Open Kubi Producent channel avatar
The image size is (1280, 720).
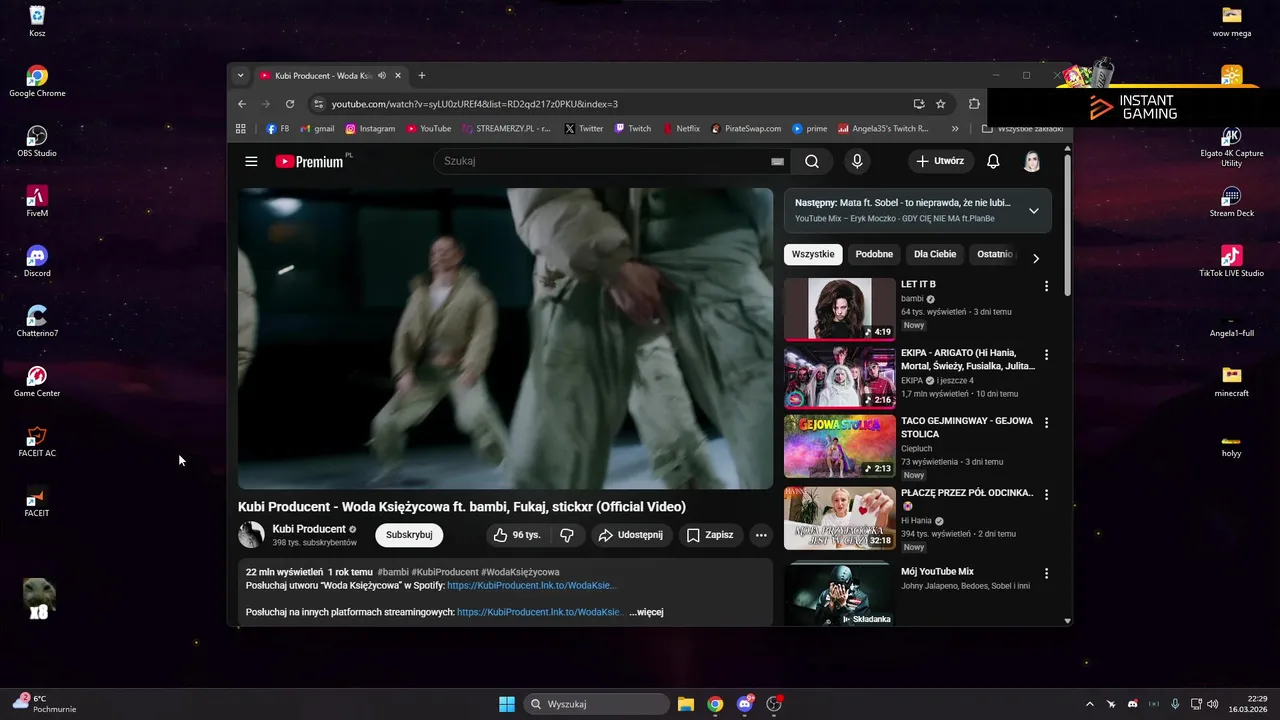coord(251,534)
